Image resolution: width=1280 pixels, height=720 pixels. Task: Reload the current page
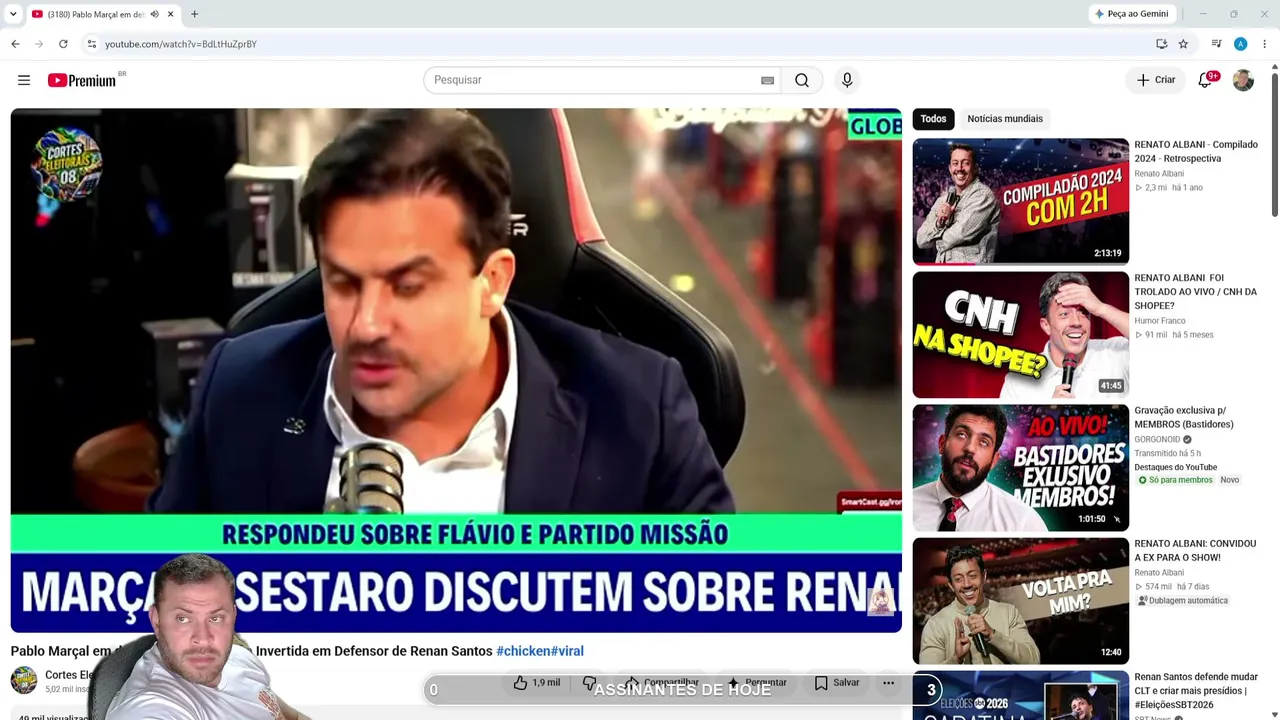[63, 44]
